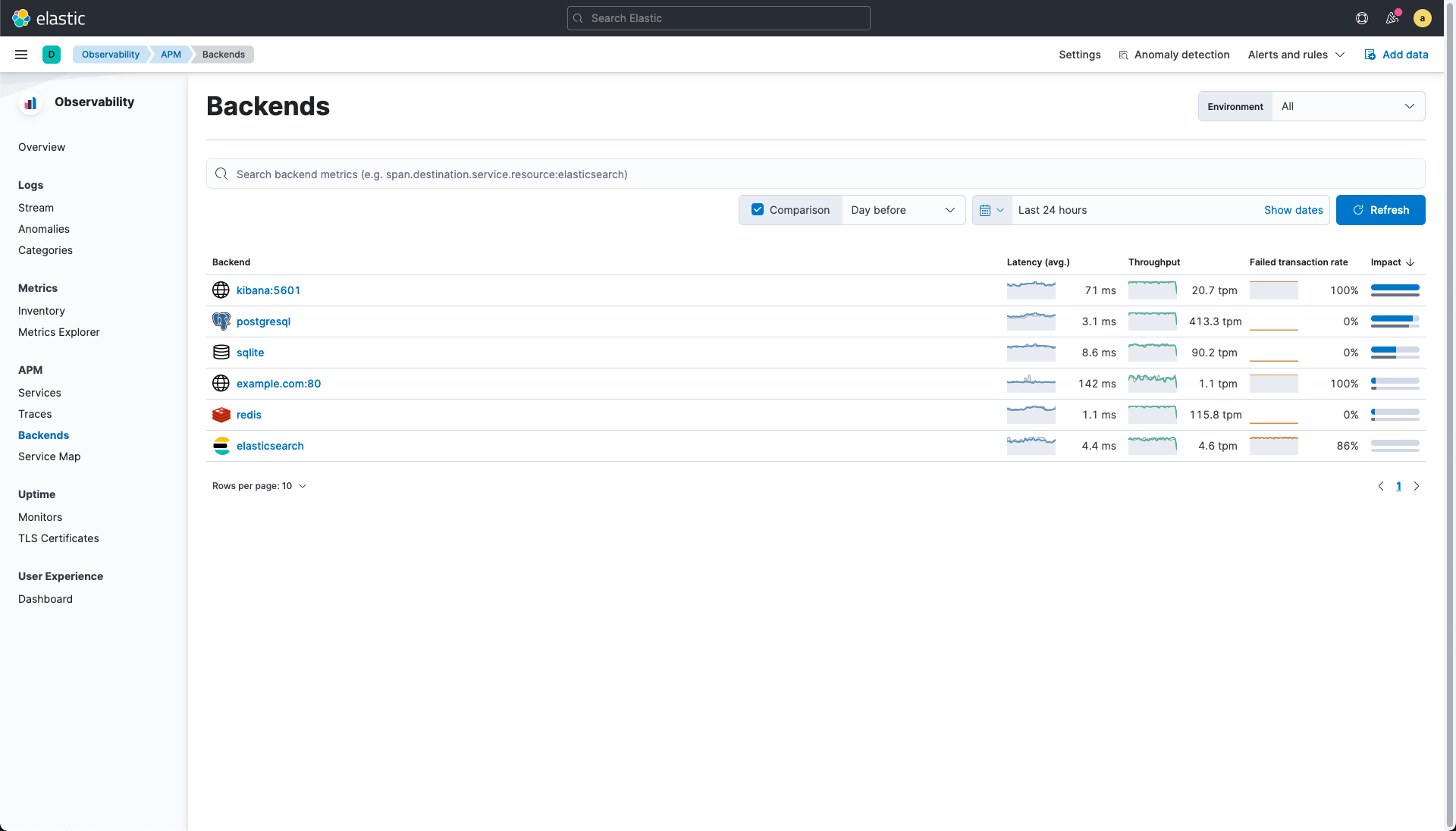Click the PostgreSQL backend icon
The image size is (1456, 831).
[221, 321]
